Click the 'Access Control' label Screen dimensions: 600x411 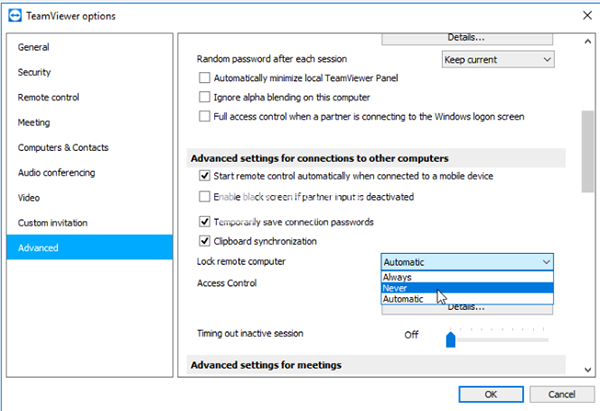pyautogui.click(x=227, y=283)
